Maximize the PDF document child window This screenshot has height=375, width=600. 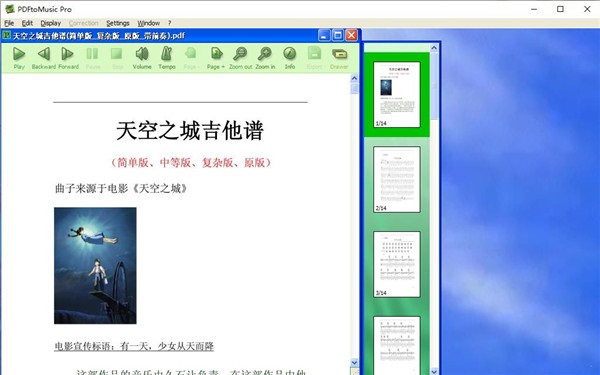[338, 36]
